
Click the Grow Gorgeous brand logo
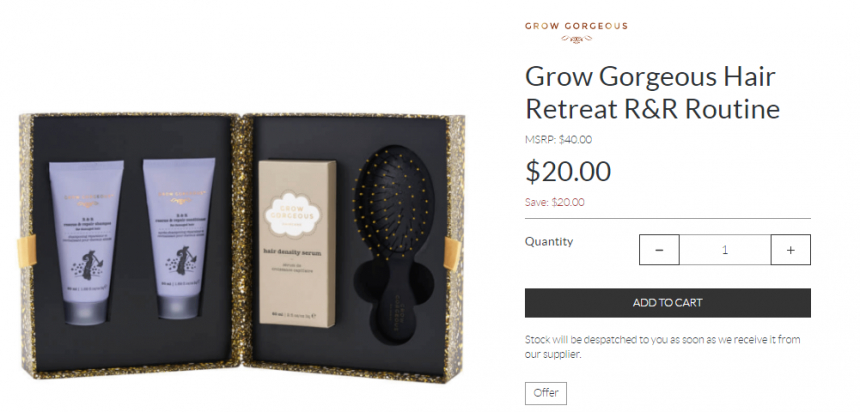576,32
